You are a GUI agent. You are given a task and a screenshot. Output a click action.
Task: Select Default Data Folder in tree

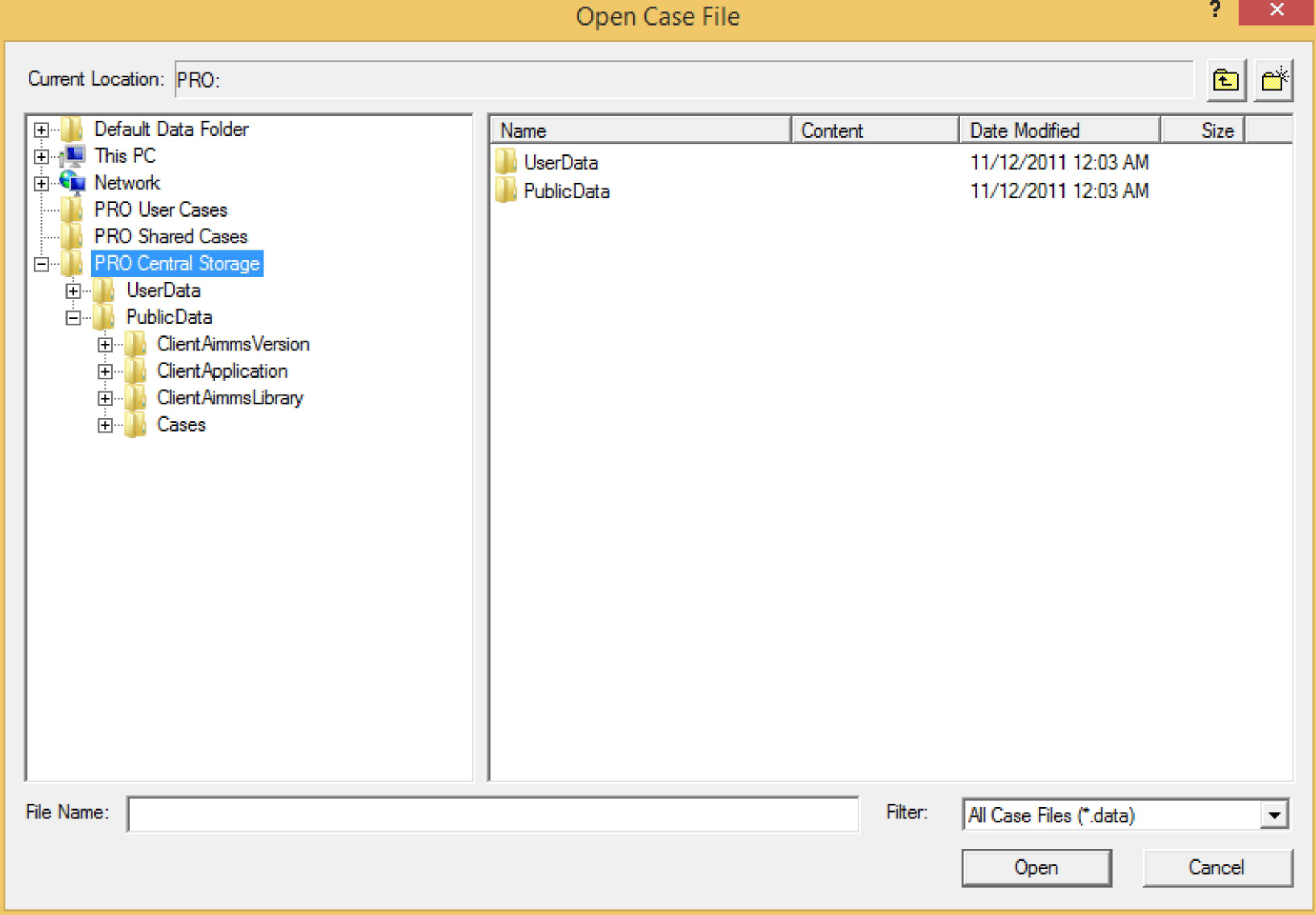click(172, 130)
